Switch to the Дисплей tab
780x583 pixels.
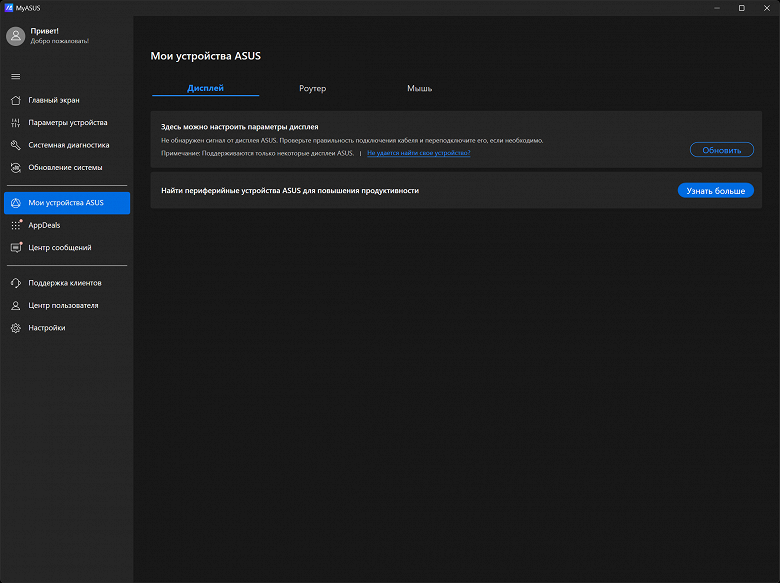click(x=205, y=88)
